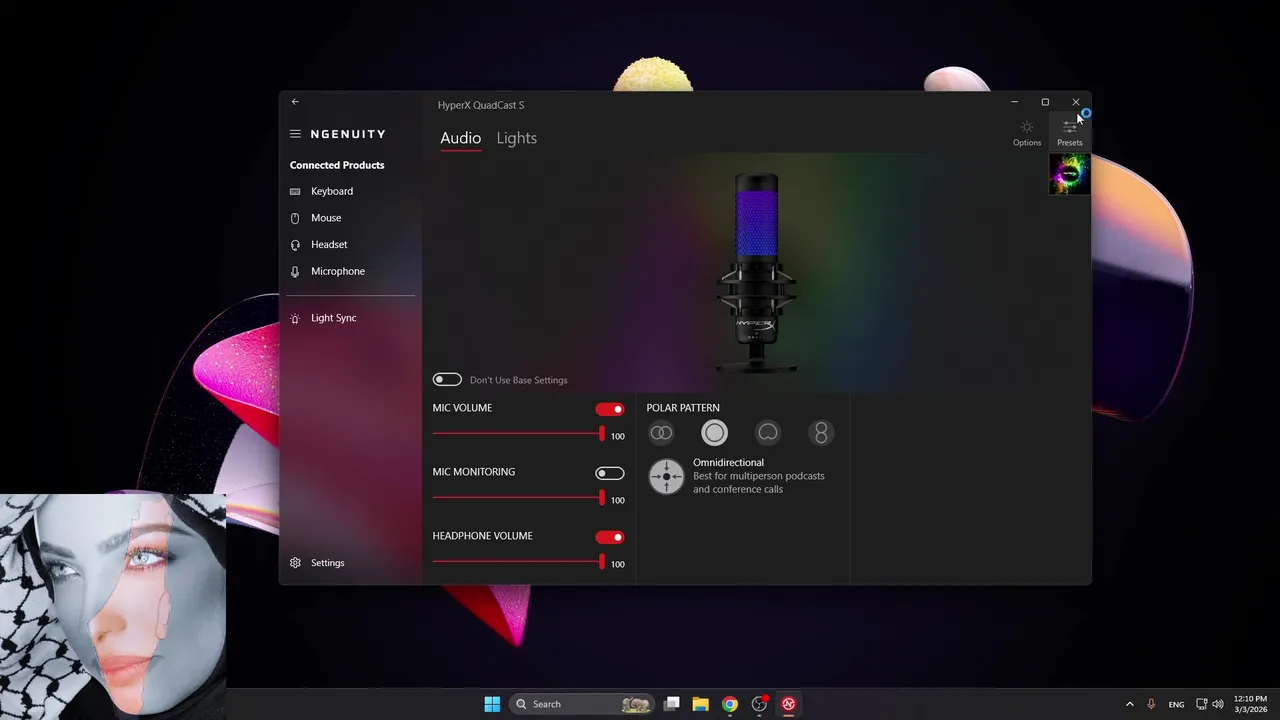The width and height of the screenshot is (1280, 720).
Task: Open Google Chrome from the taskbar
Action: [730, 704]
